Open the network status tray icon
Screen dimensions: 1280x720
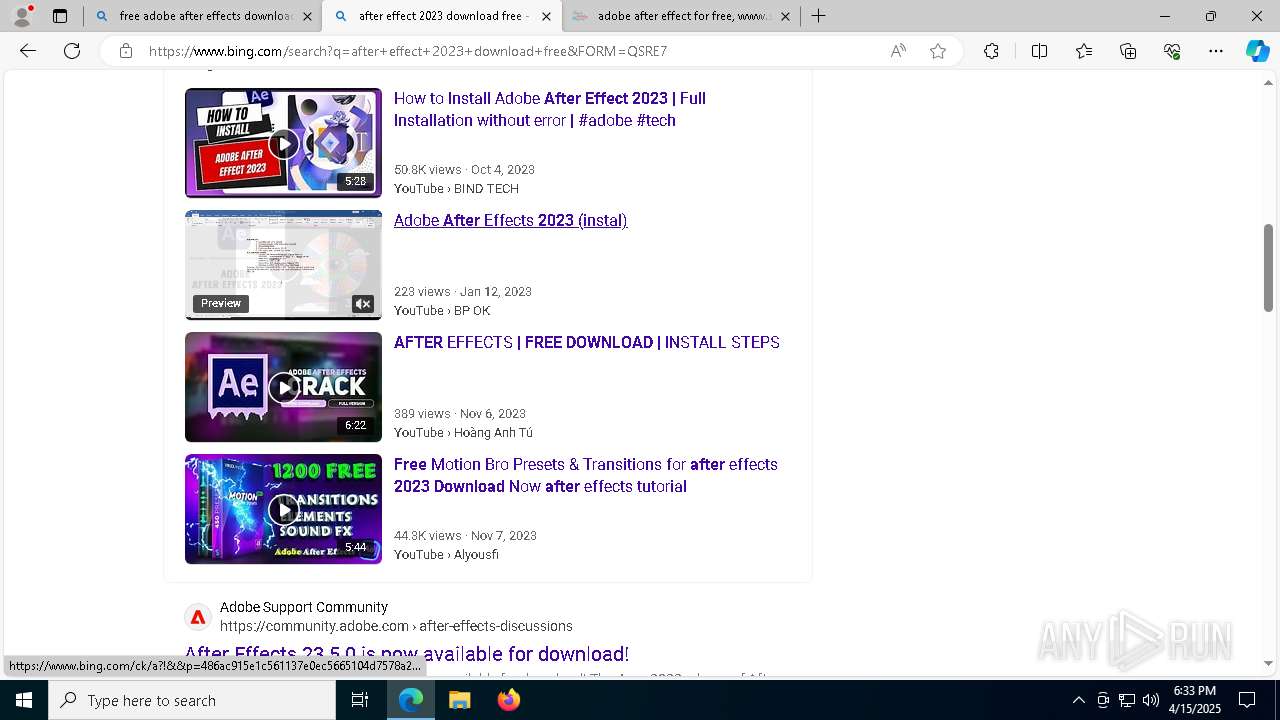click(x=1127, y=700)
